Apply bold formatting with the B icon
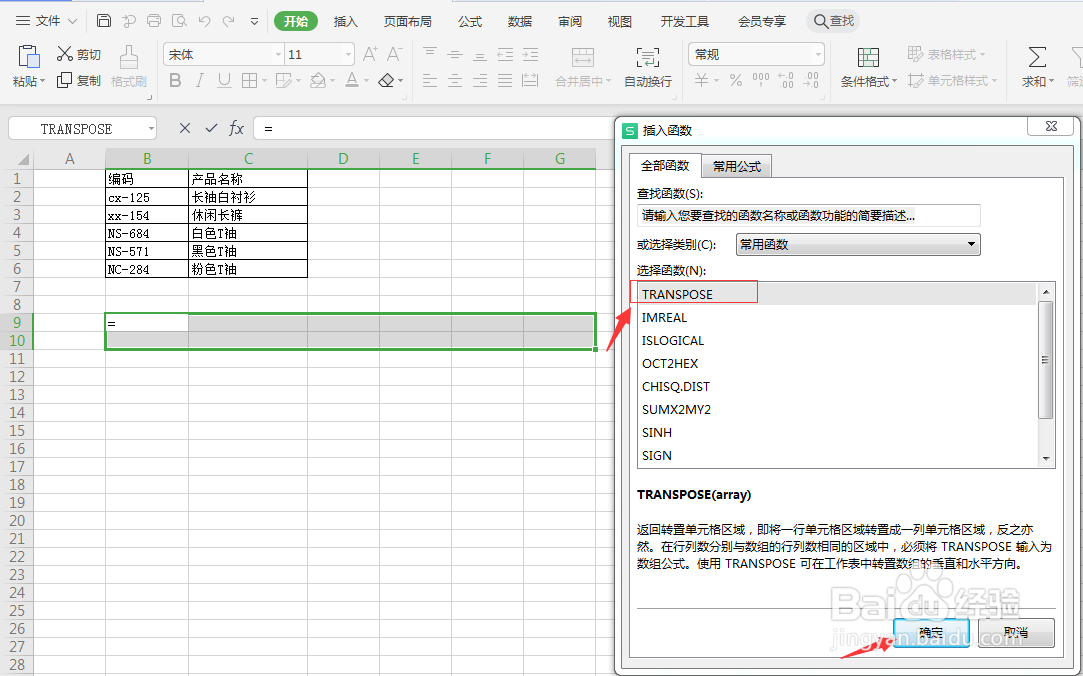The width and height of the screenshot is (1083, 676). 175,81
